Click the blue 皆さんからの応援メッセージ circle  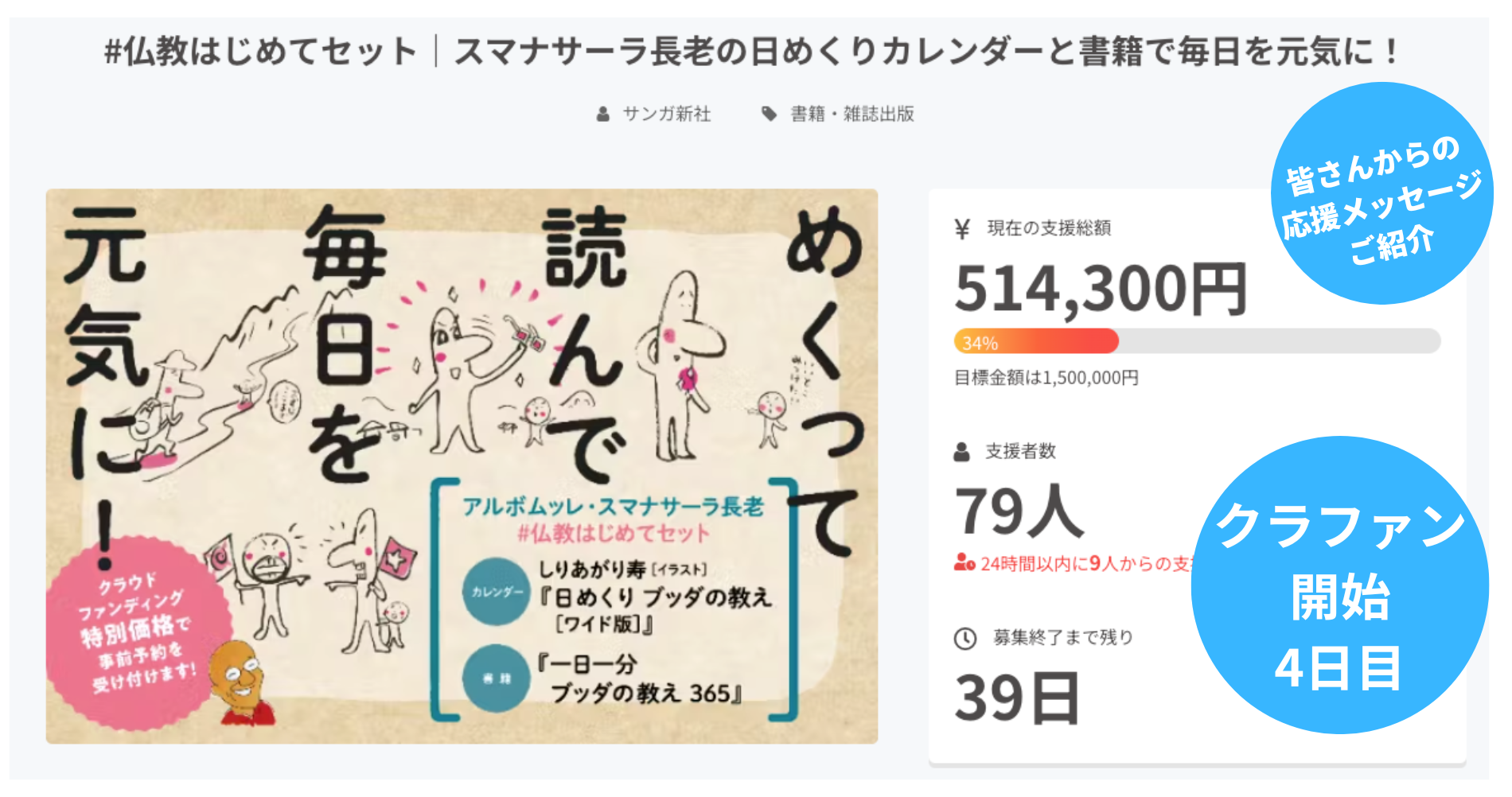1382,193
